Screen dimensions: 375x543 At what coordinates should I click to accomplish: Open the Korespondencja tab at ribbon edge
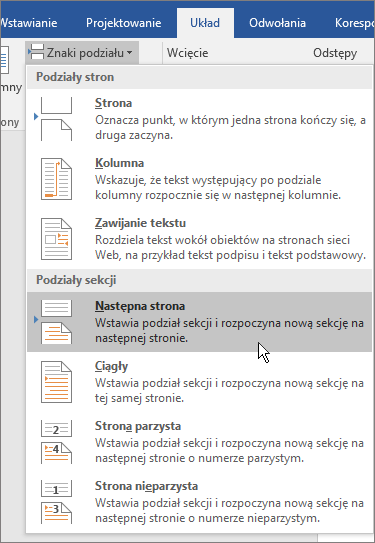pos(355,23)
